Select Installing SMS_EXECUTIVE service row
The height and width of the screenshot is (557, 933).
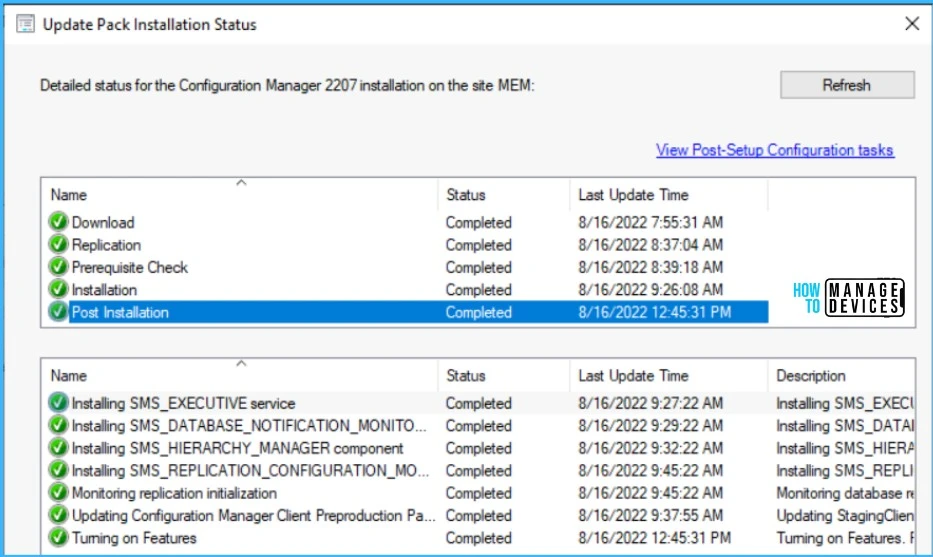point(480,403)
